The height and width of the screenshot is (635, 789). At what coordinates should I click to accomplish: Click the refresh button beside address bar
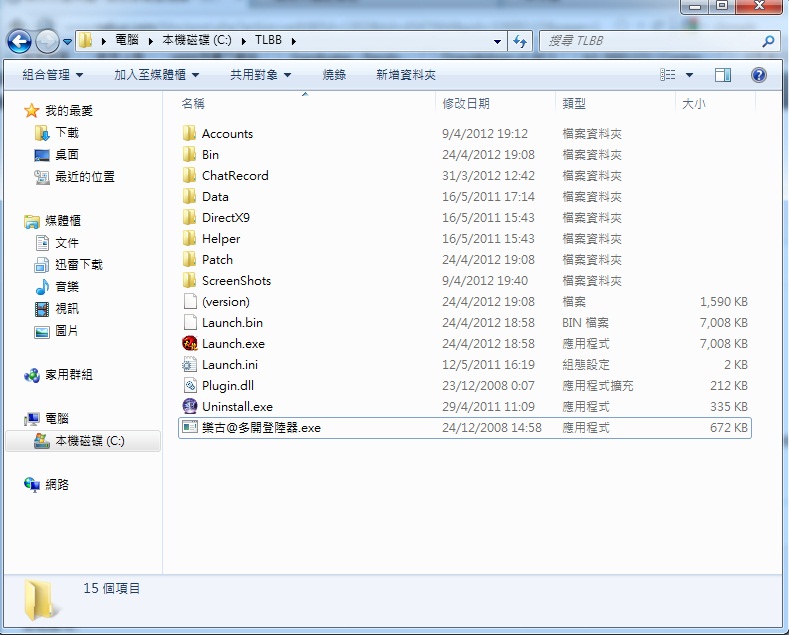520,41
